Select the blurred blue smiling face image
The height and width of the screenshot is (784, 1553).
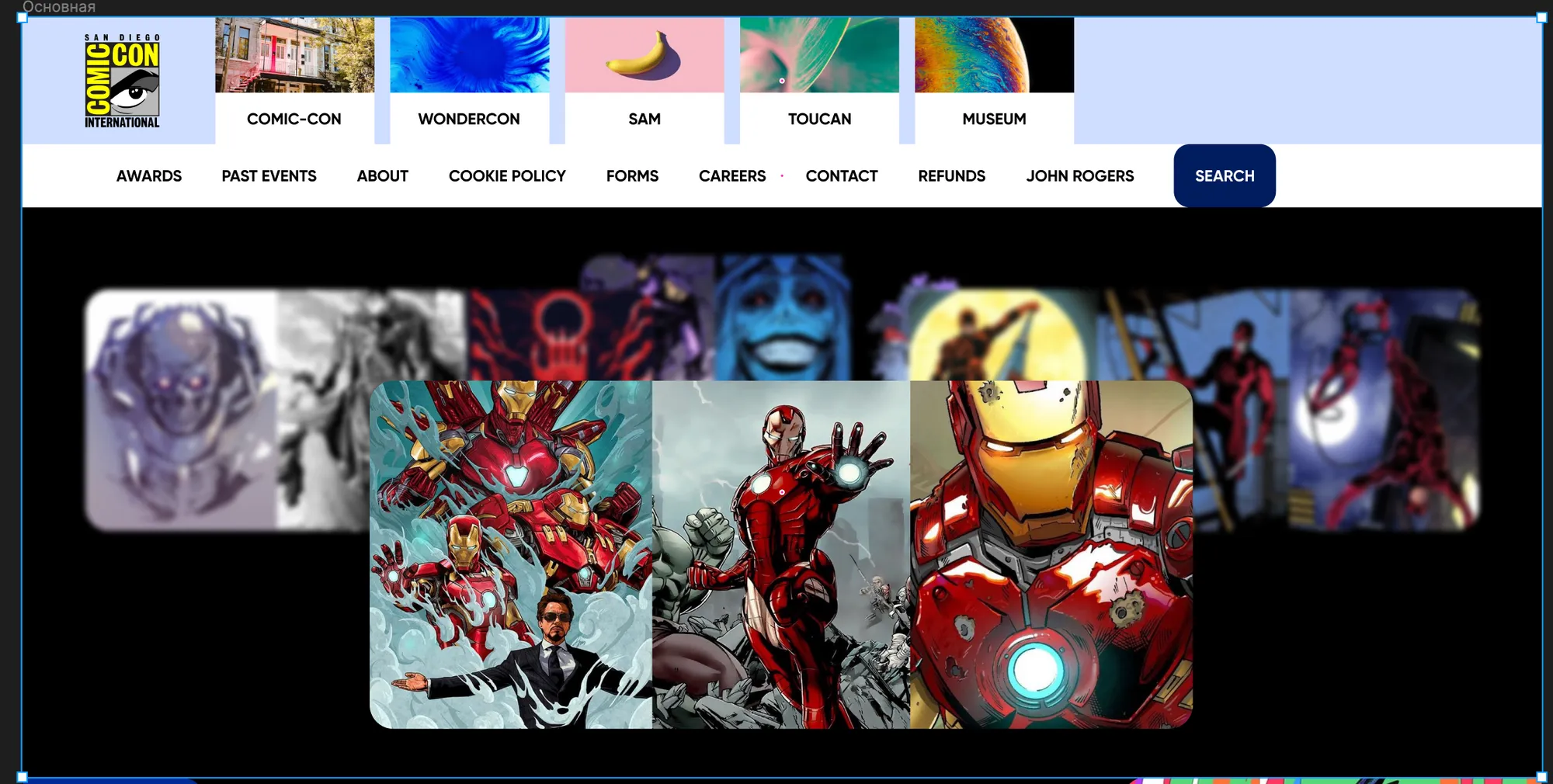point(783,318)
